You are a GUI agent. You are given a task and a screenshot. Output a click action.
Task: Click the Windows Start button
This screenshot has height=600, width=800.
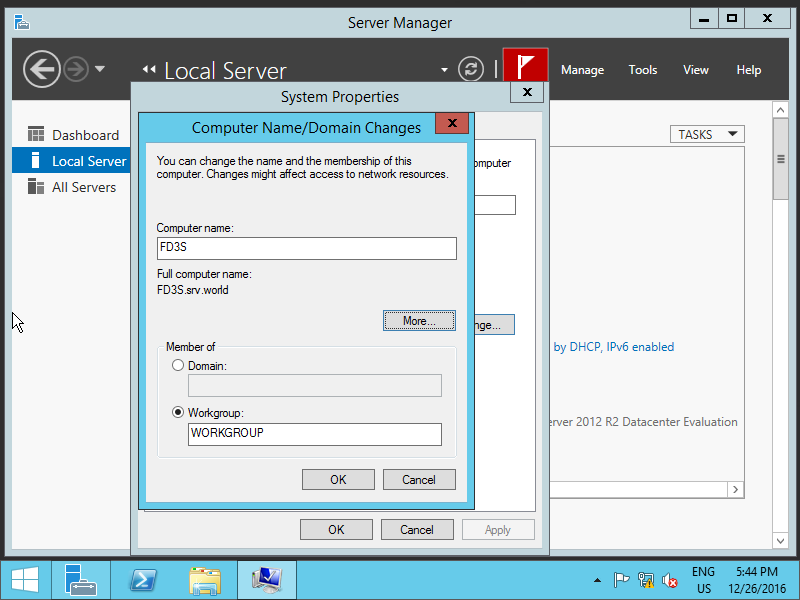pos(24,580)
